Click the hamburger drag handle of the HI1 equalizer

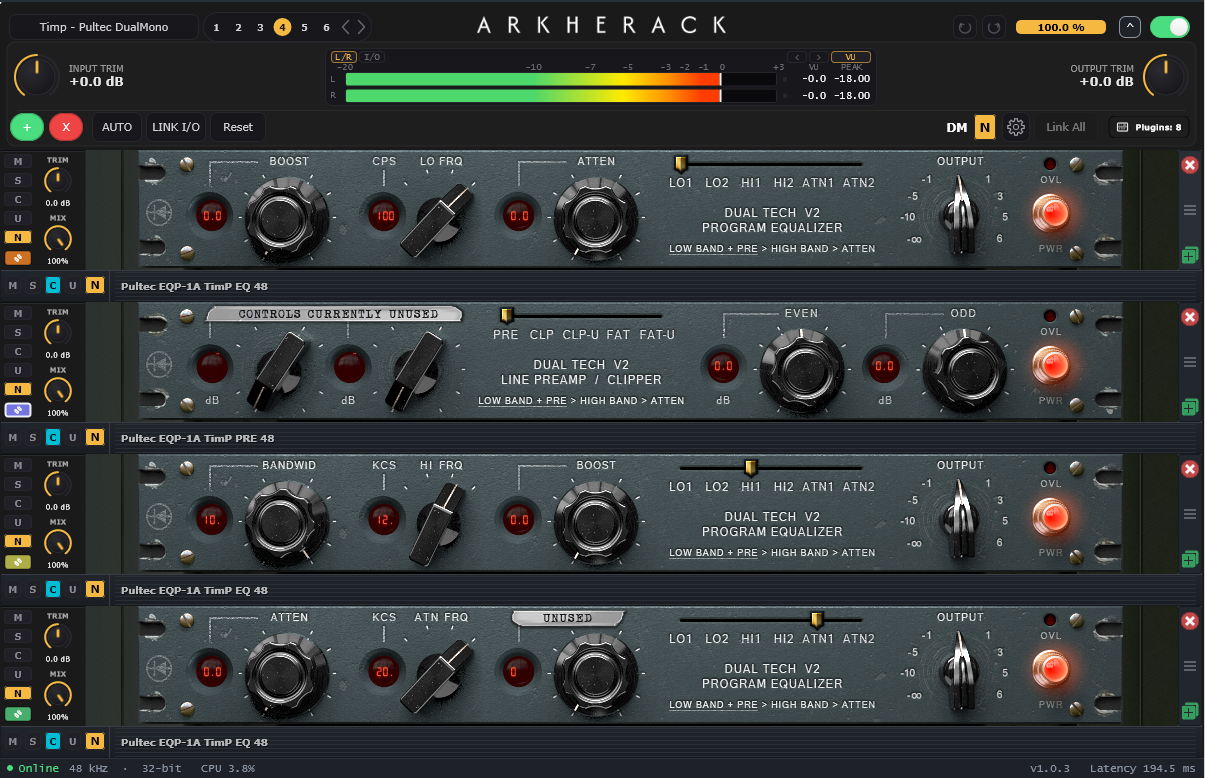1190,514
